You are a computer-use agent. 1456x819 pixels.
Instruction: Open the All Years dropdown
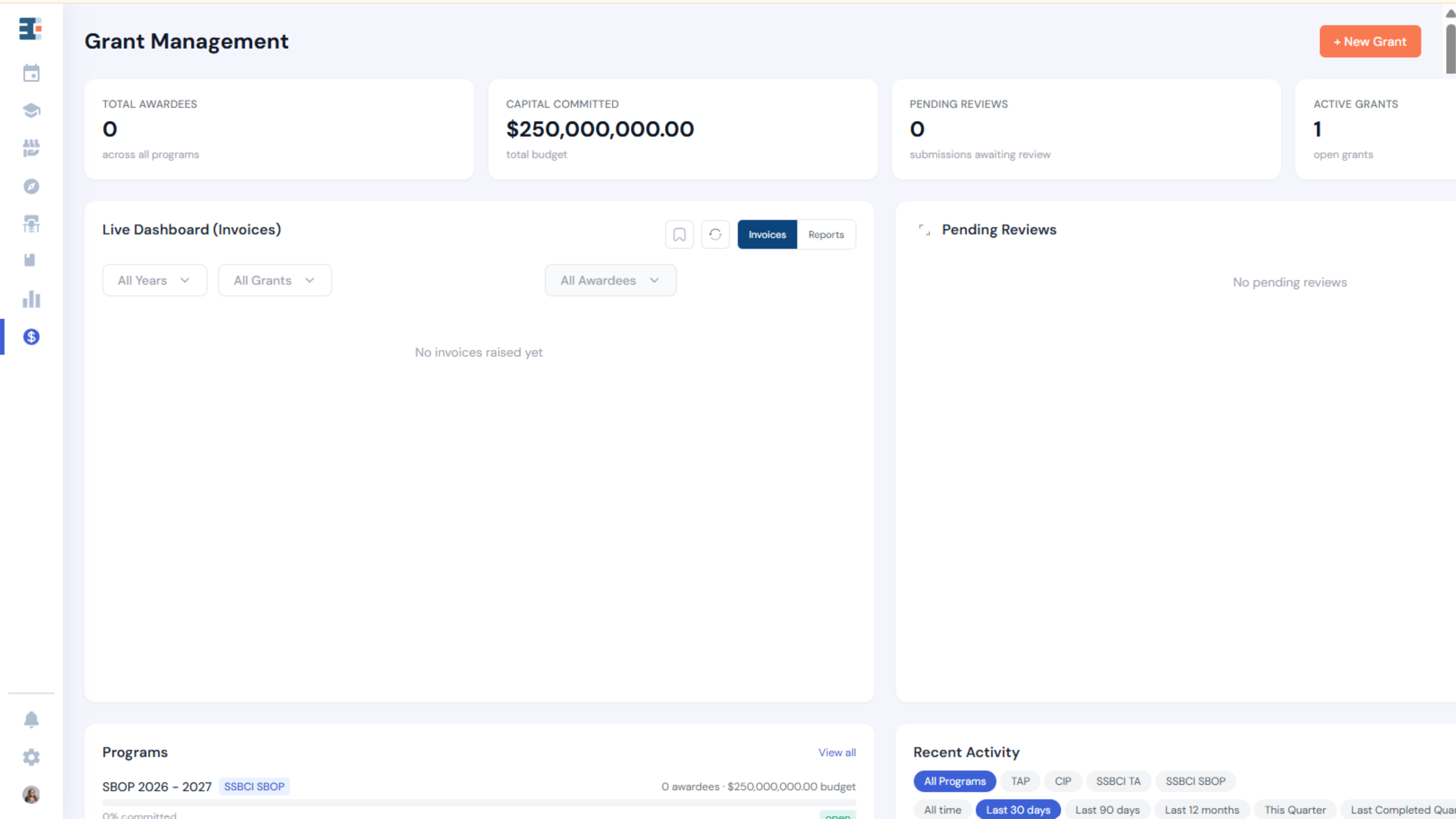pyautogui.click(x=154, y=280)
